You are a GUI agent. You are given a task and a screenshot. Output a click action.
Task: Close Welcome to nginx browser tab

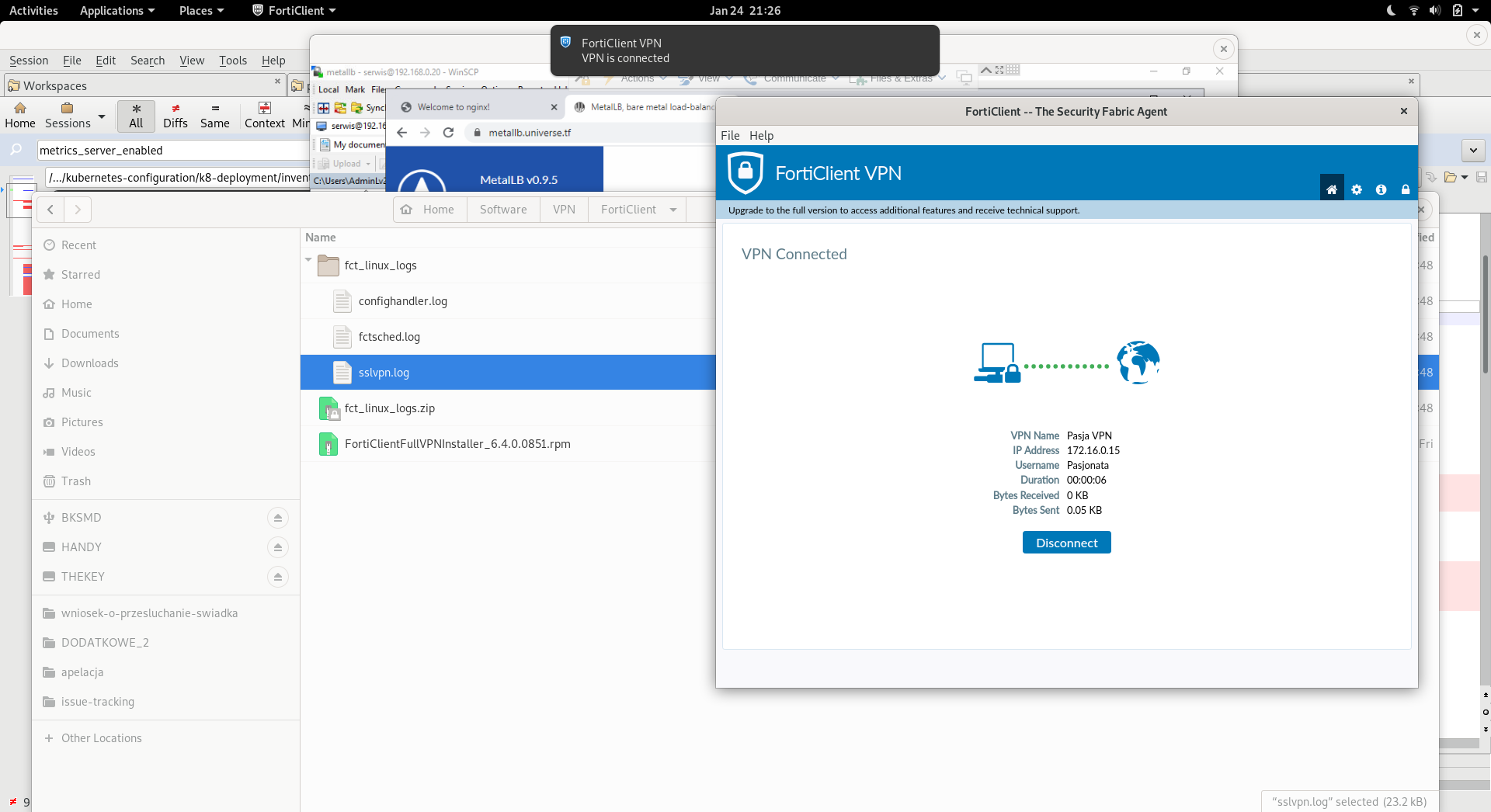[554, 107]
